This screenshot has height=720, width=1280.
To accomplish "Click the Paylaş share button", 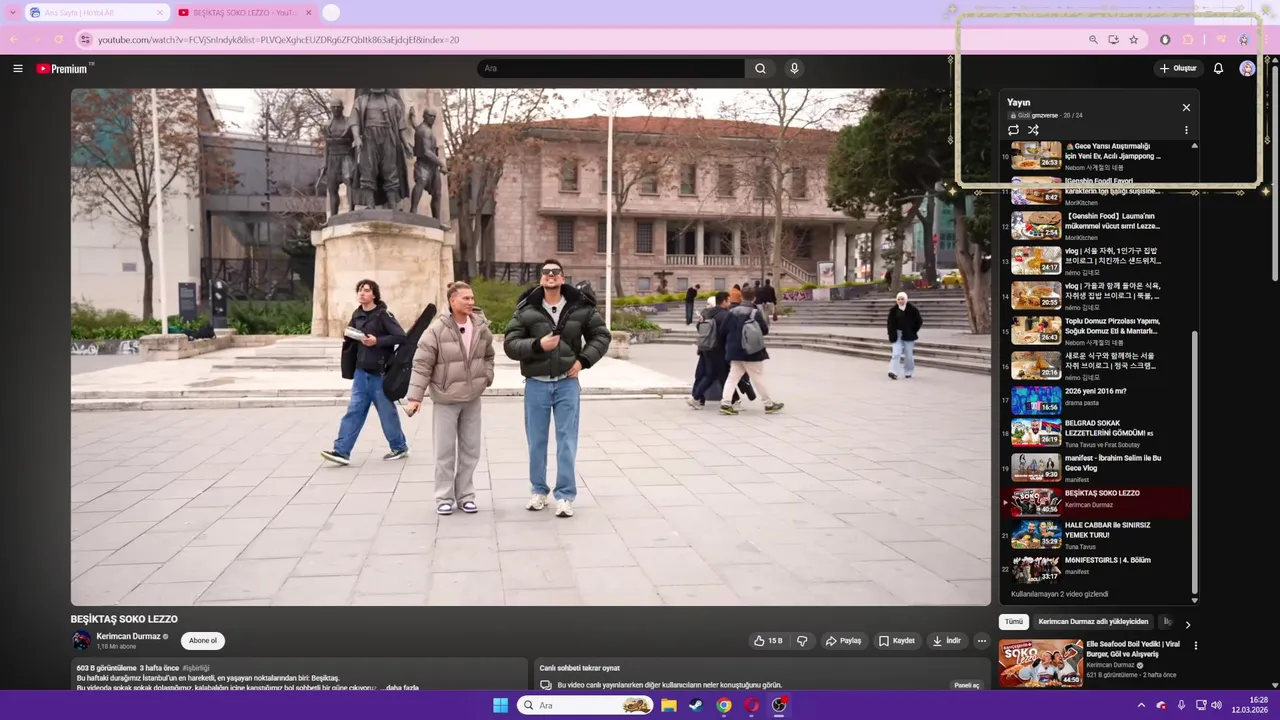I will 843,641.
